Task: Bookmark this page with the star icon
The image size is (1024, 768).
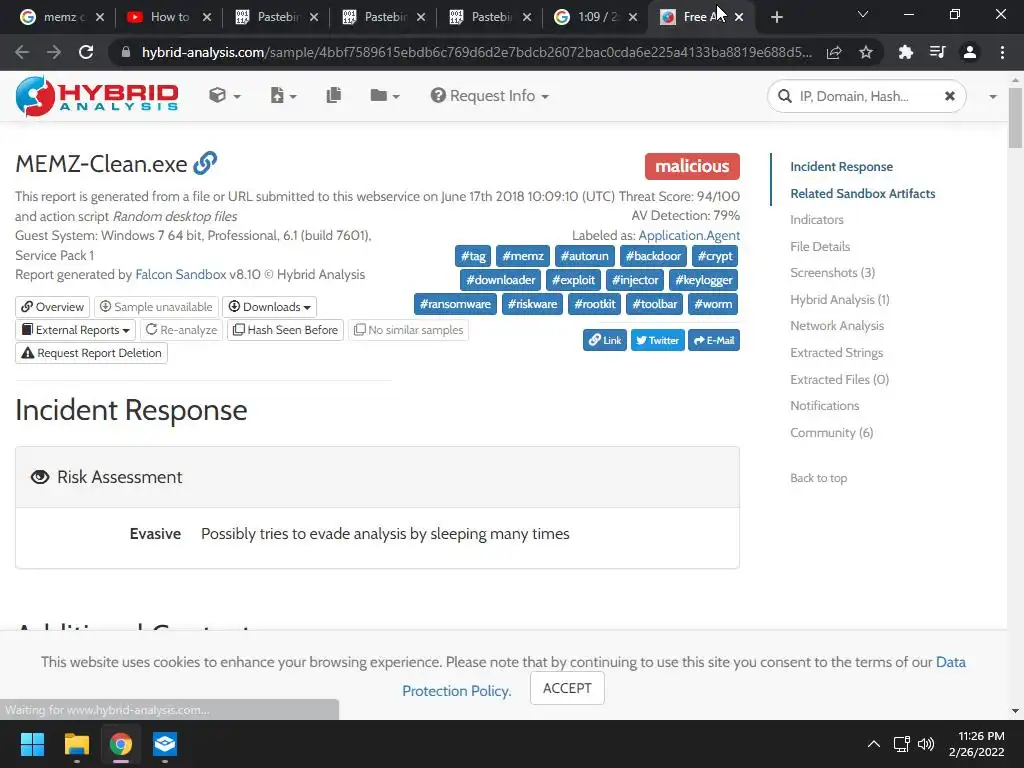Action: [866, 52]
